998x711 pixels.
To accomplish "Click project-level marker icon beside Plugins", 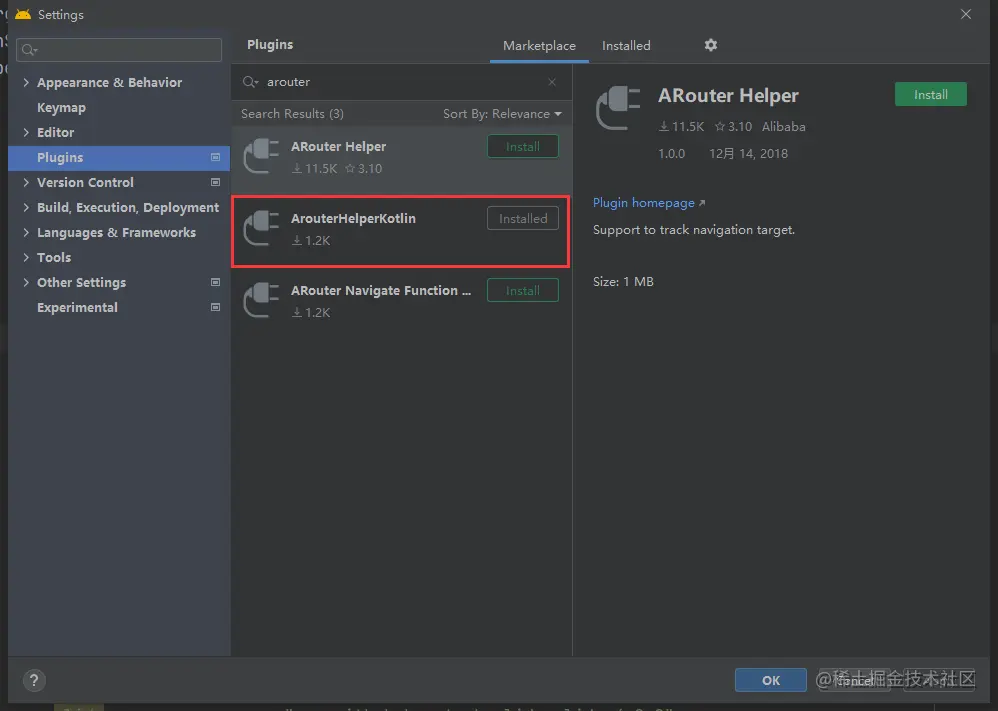I will (215, 157).
